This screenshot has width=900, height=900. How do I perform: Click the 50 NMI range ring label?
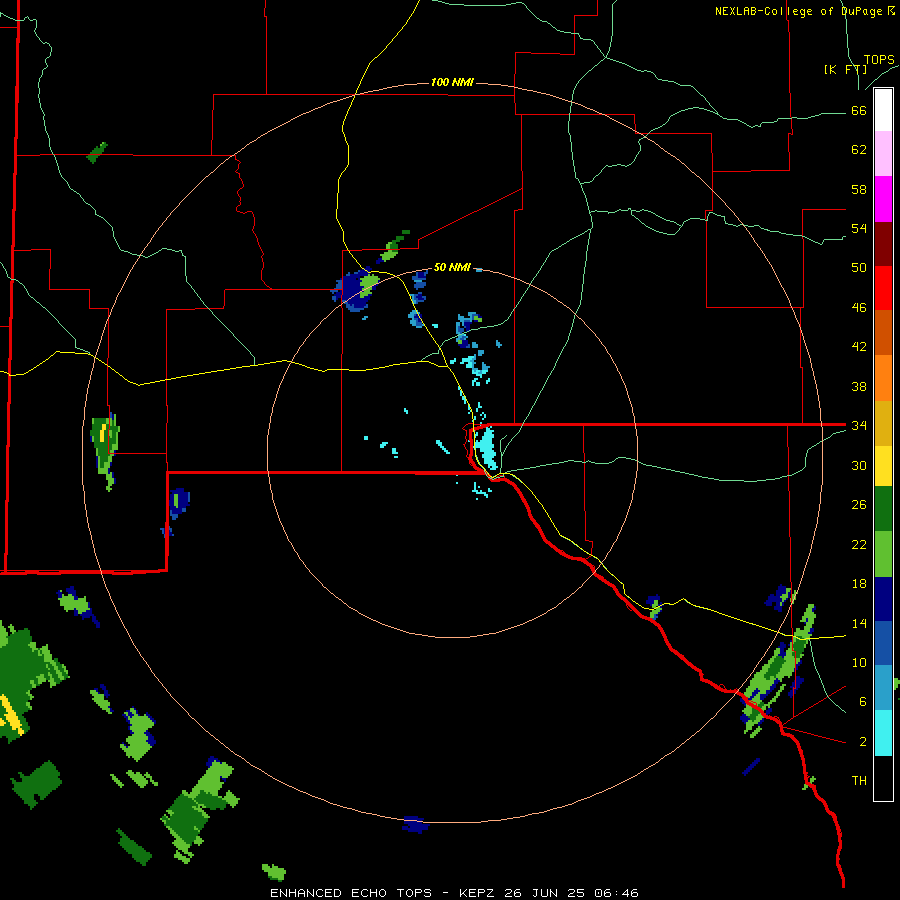[x=452, y=267]
